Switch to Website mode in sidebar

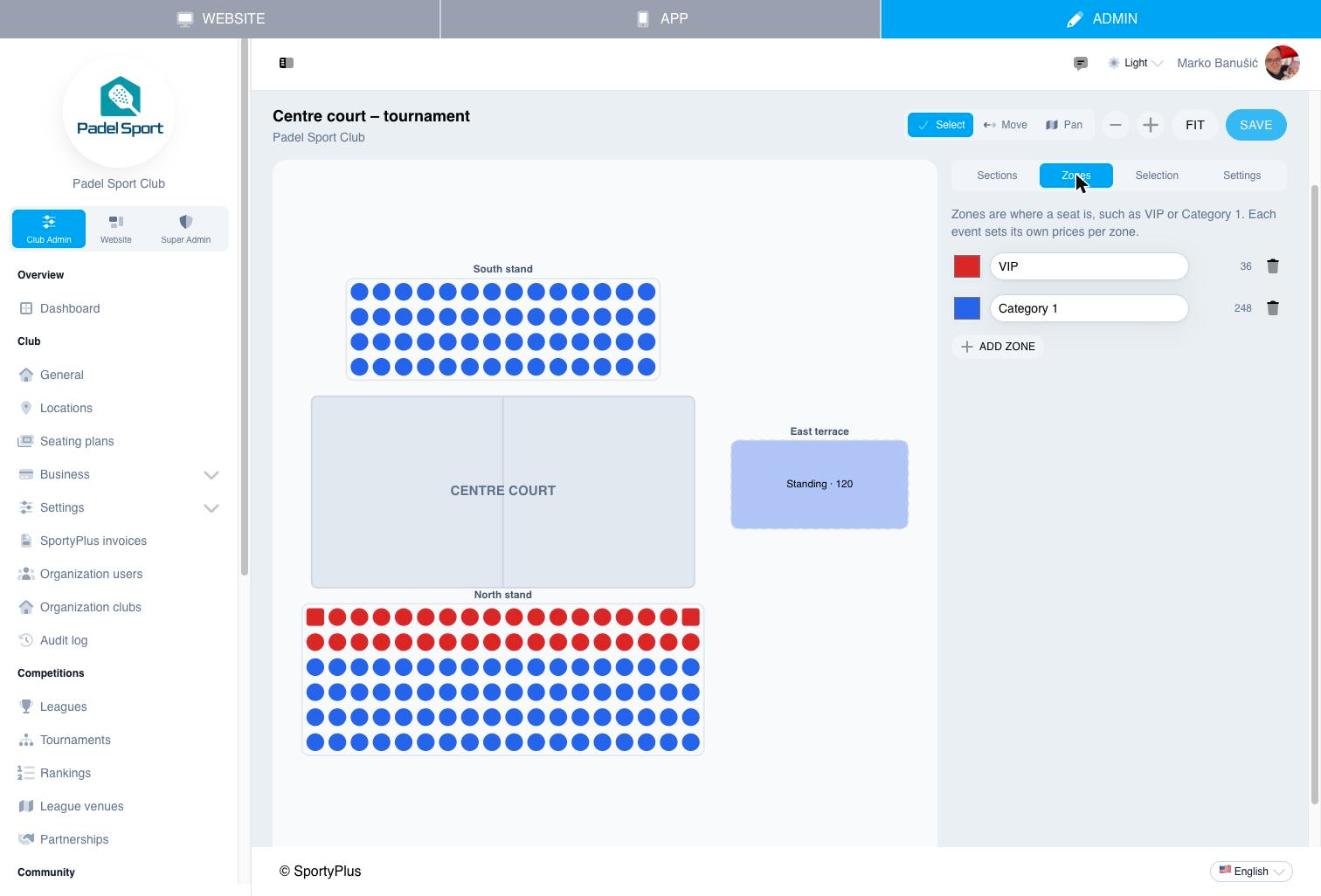coord(116,229)
